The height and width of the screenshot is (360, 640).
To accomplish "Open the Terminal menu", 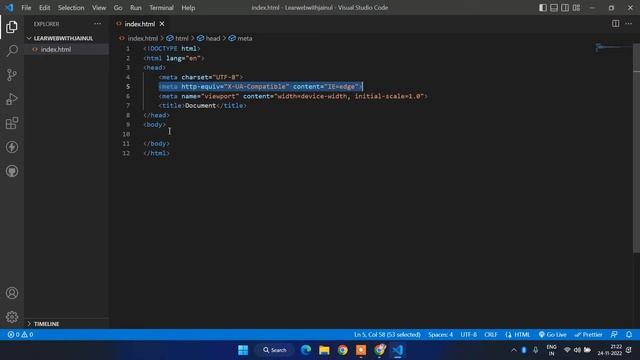I will point(161,8).
